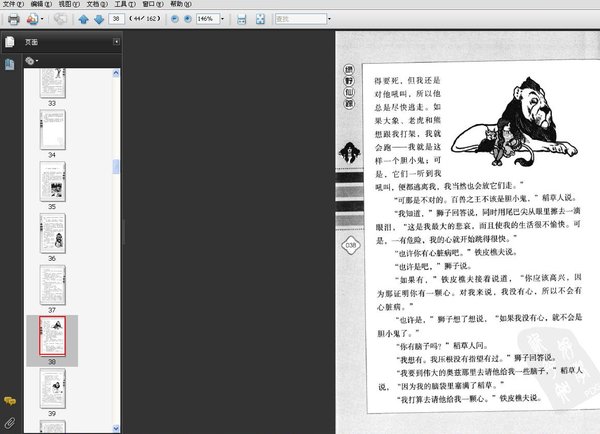
Task: Click the comments speech-bubble icon in sidebar
Action: pyautogui.click(x=10, y=401)
